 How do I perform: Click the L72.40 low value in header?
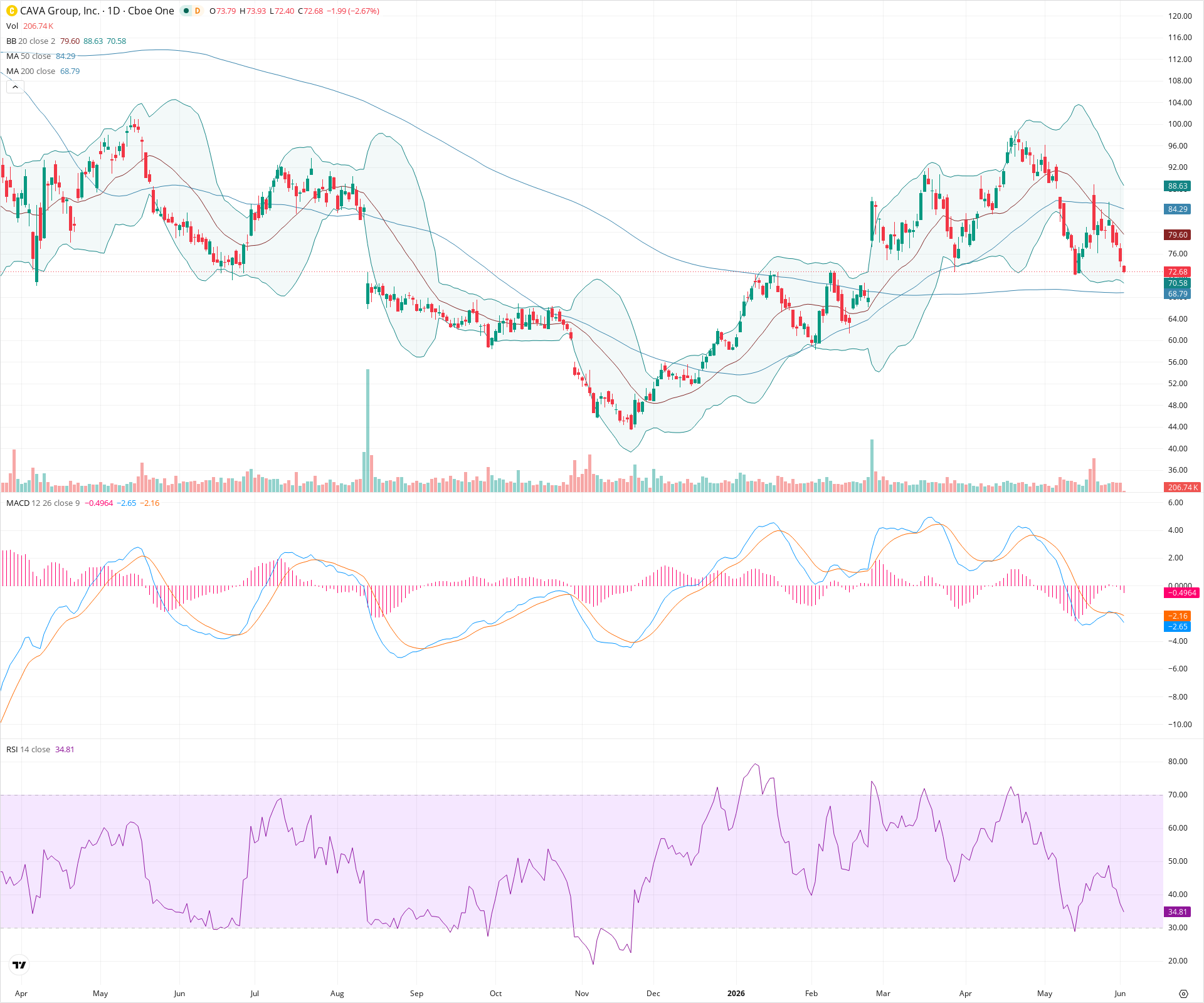tap(282, 11)
